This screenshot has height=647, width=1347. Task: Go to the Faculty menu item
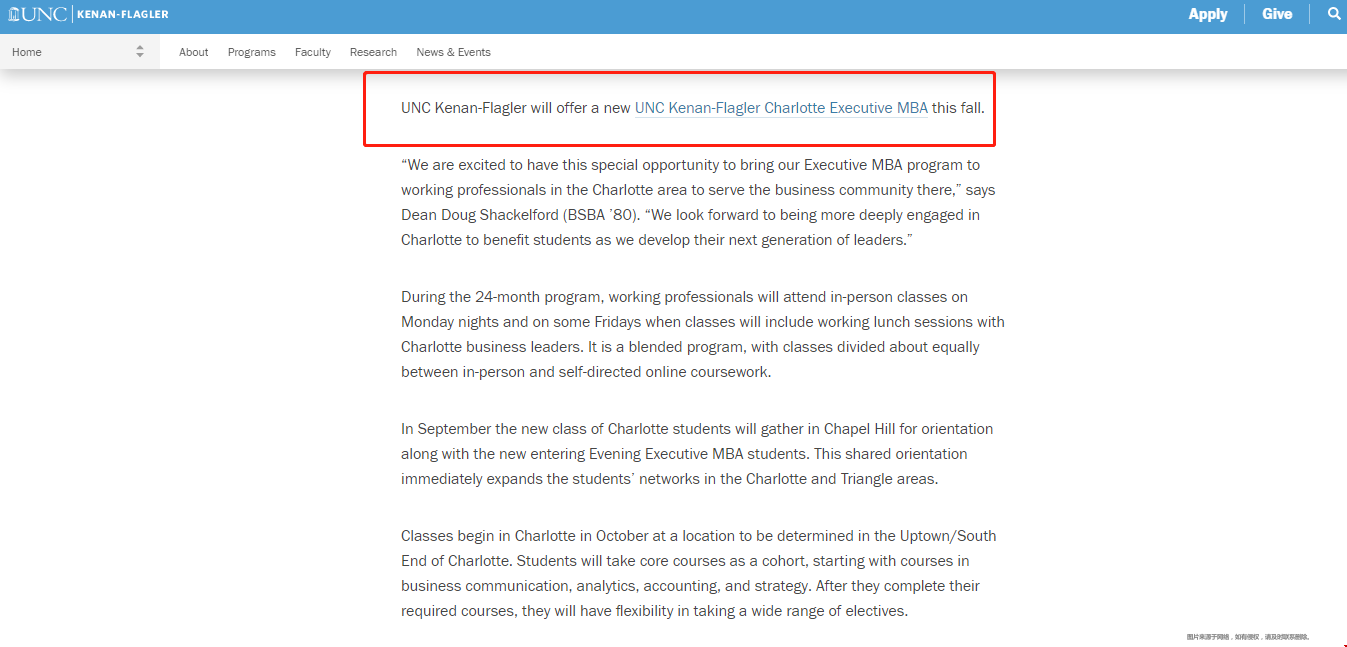pos(312,52)
